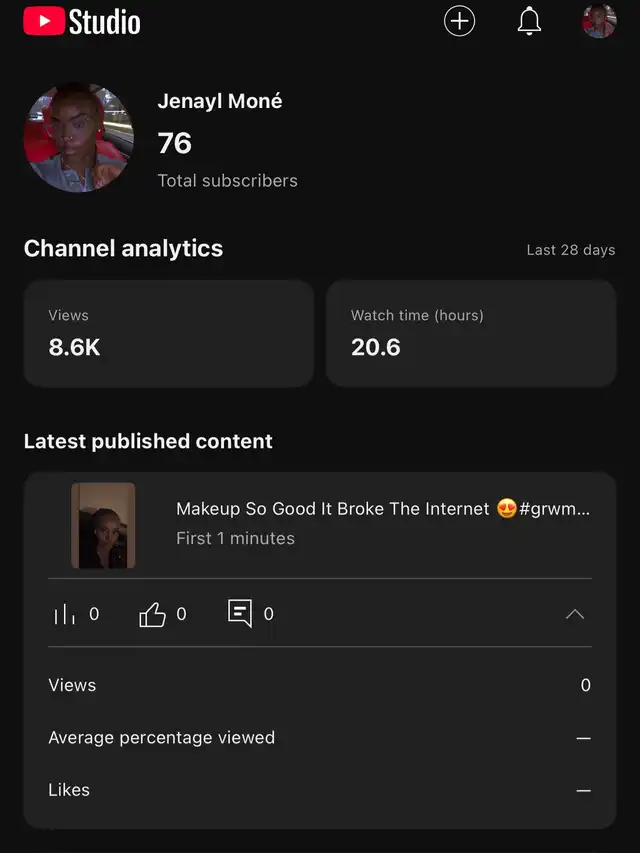Tap the Makeup So Good video title
The image size is (640, 853).
click(382, 509)
